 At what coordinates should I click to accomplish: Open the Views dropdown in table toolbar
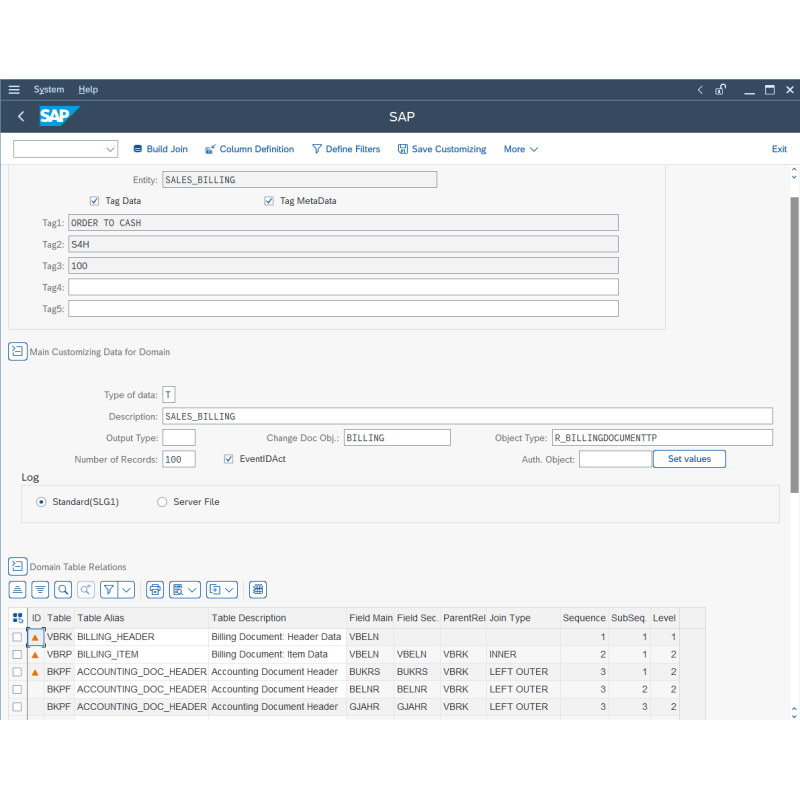[x=185, y=590]
